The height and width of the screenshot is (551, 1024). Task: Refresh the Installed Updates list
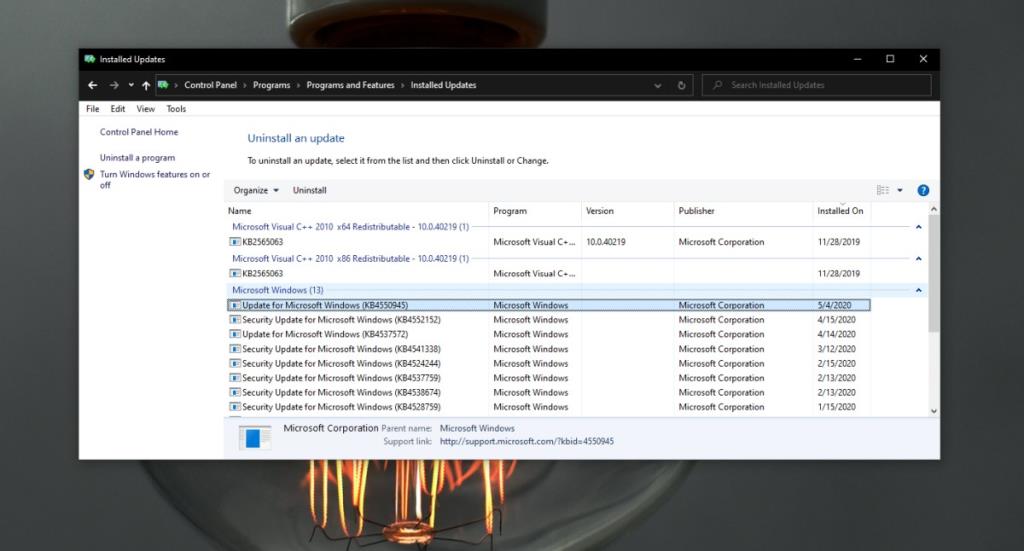pos(681,86)
